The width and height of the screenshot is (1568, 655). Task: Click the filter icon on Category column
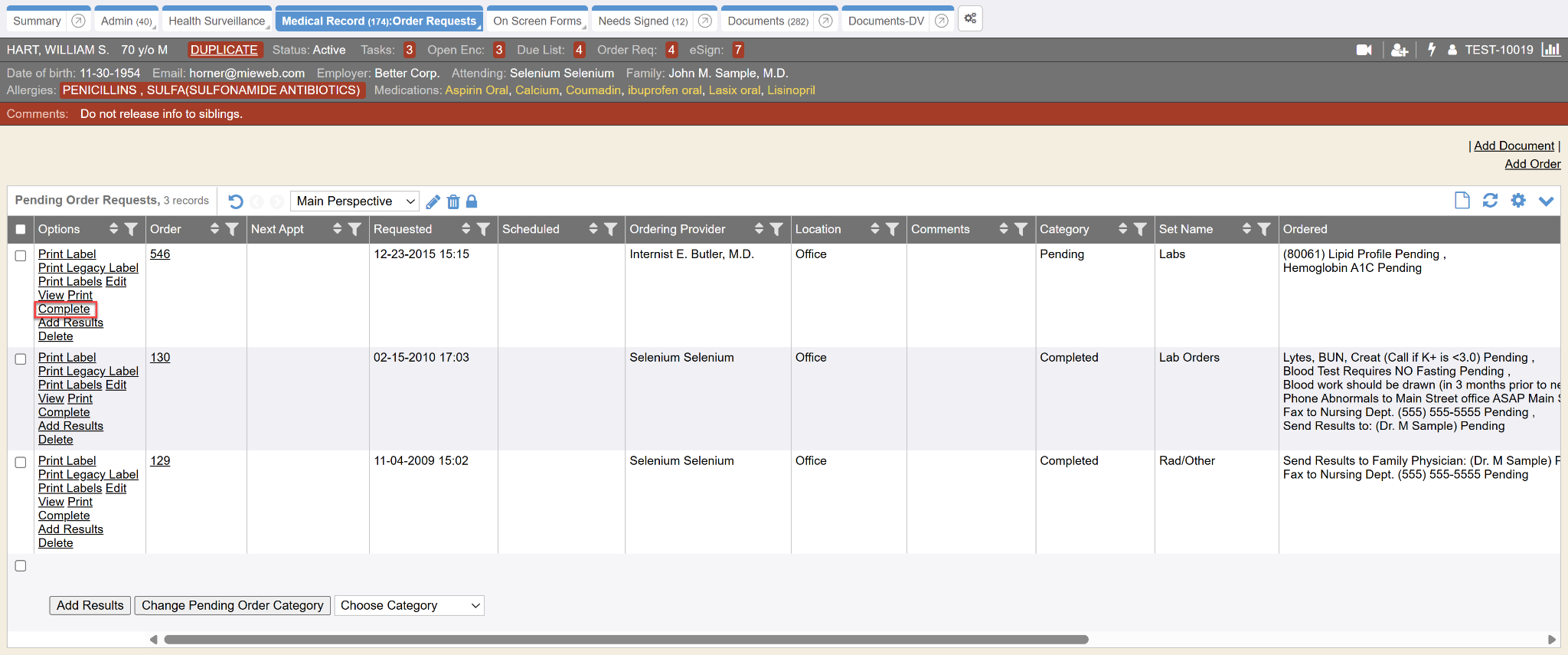pyautogui.click(x=1140, y=229)
